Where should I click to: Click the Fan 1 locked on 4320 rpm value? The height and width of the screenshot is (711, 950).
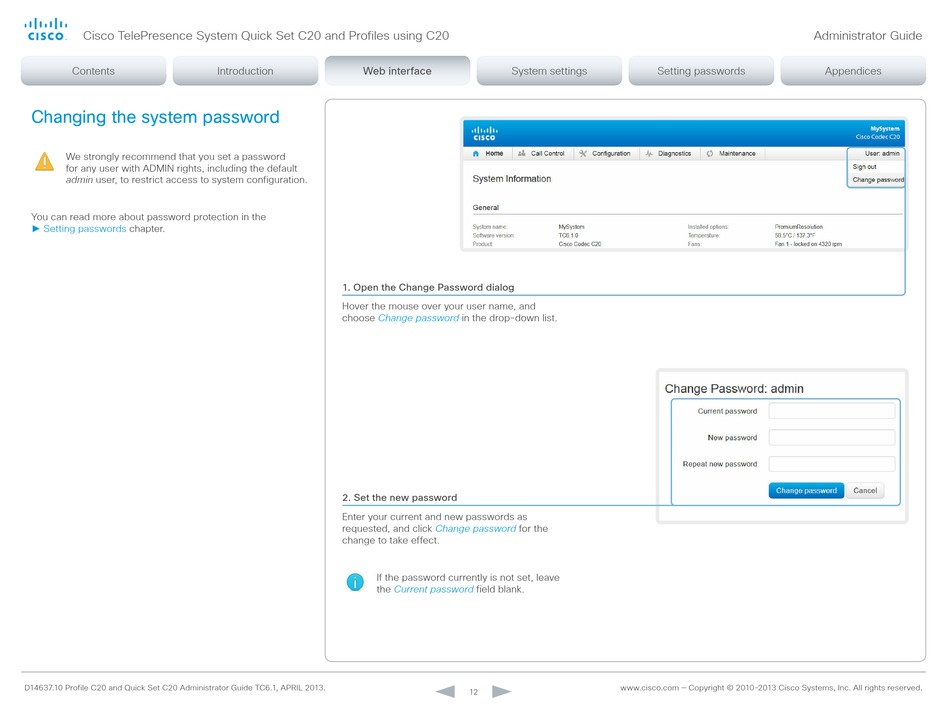[808, 244]
